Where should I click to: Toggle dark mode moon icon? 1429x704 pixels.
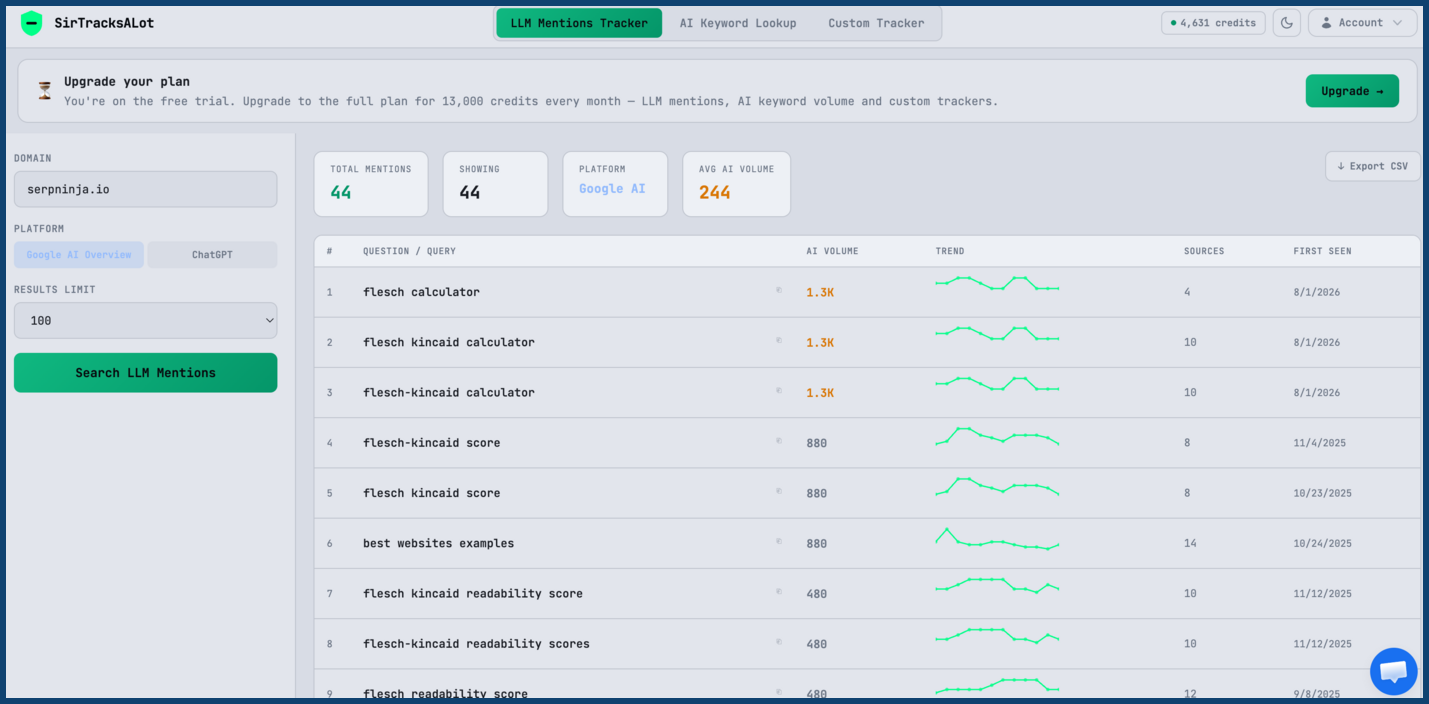tap(1287, 23)
